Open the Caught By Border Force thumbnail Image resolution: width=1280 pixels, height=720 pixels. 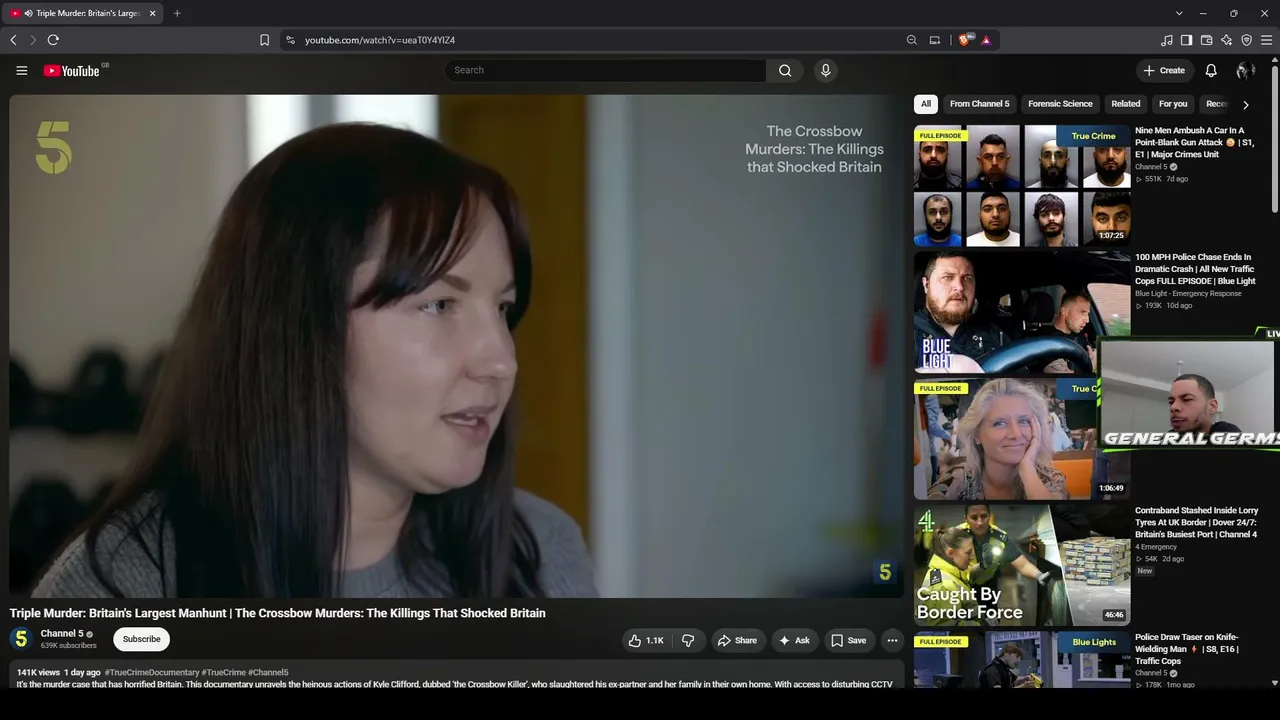[1022, 565]
